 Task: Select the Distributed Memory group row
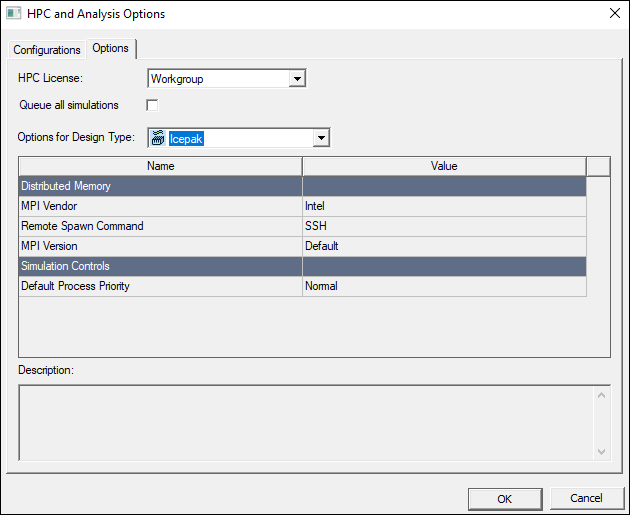(303, 186)
